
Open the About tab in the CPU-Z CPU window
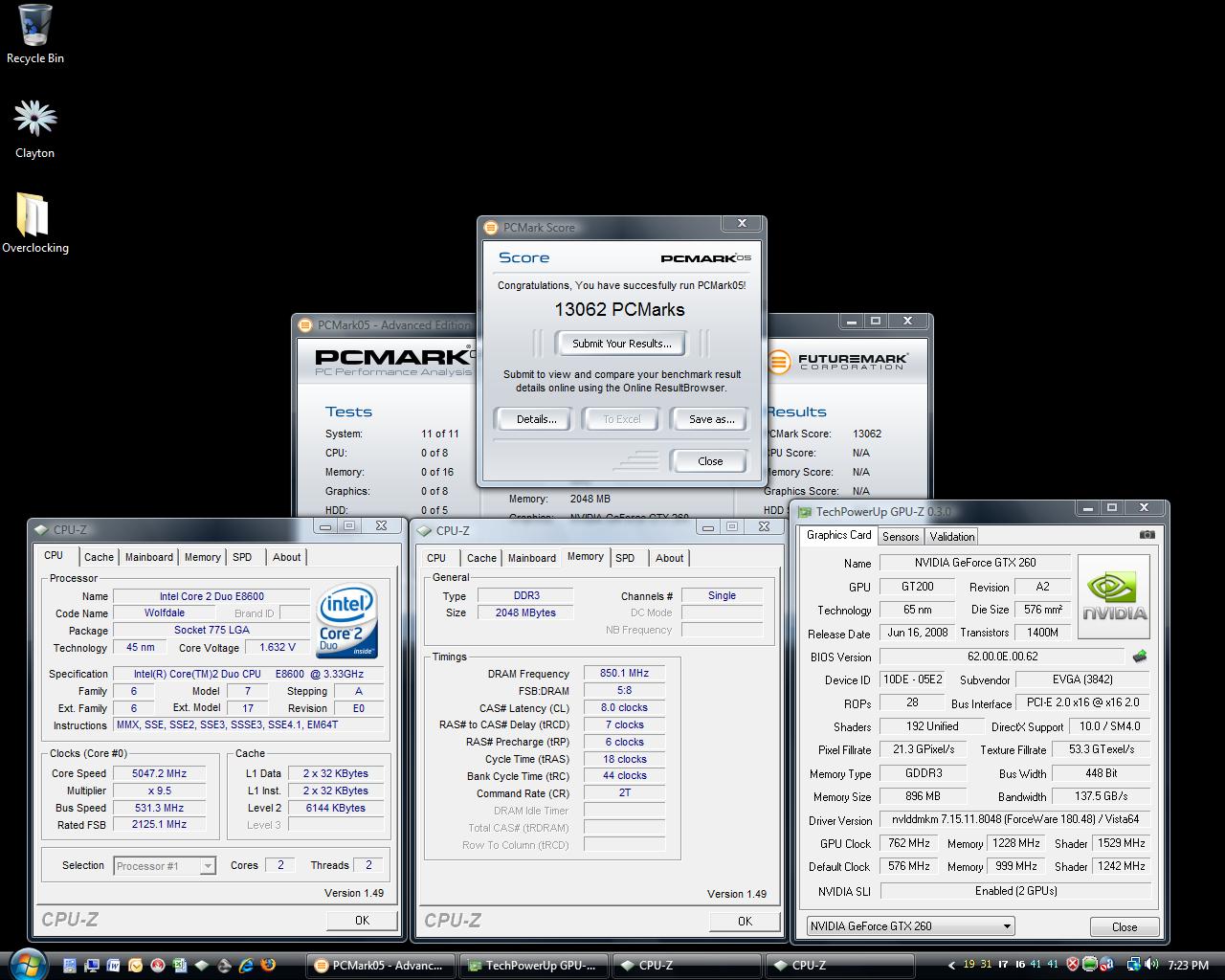286,557
